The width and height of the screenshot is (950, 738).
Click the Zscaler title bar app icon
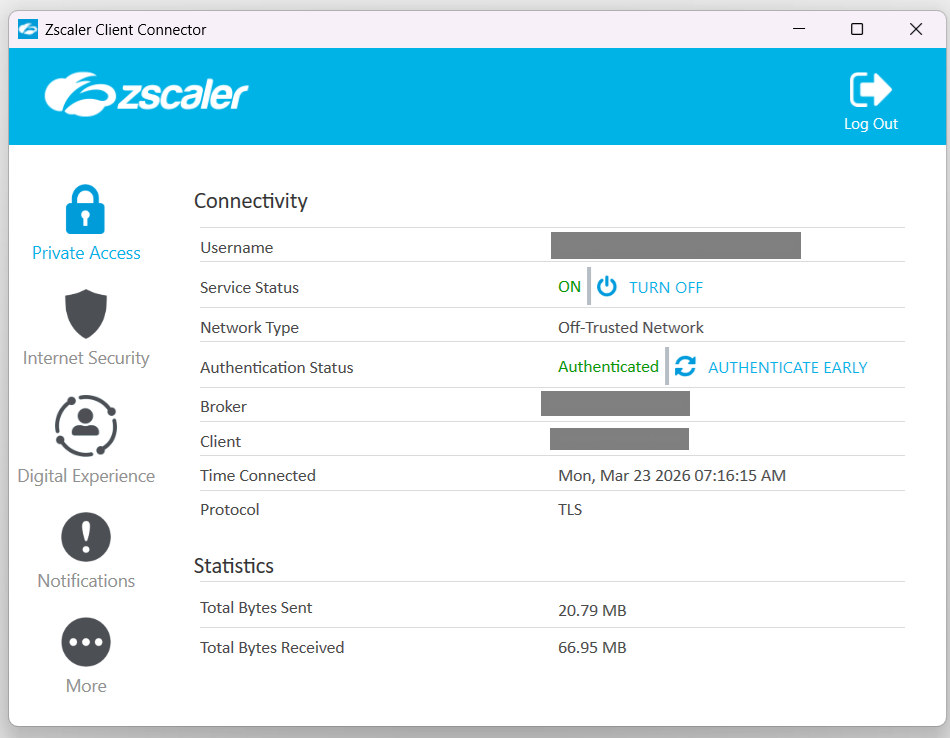coord(28,29)
